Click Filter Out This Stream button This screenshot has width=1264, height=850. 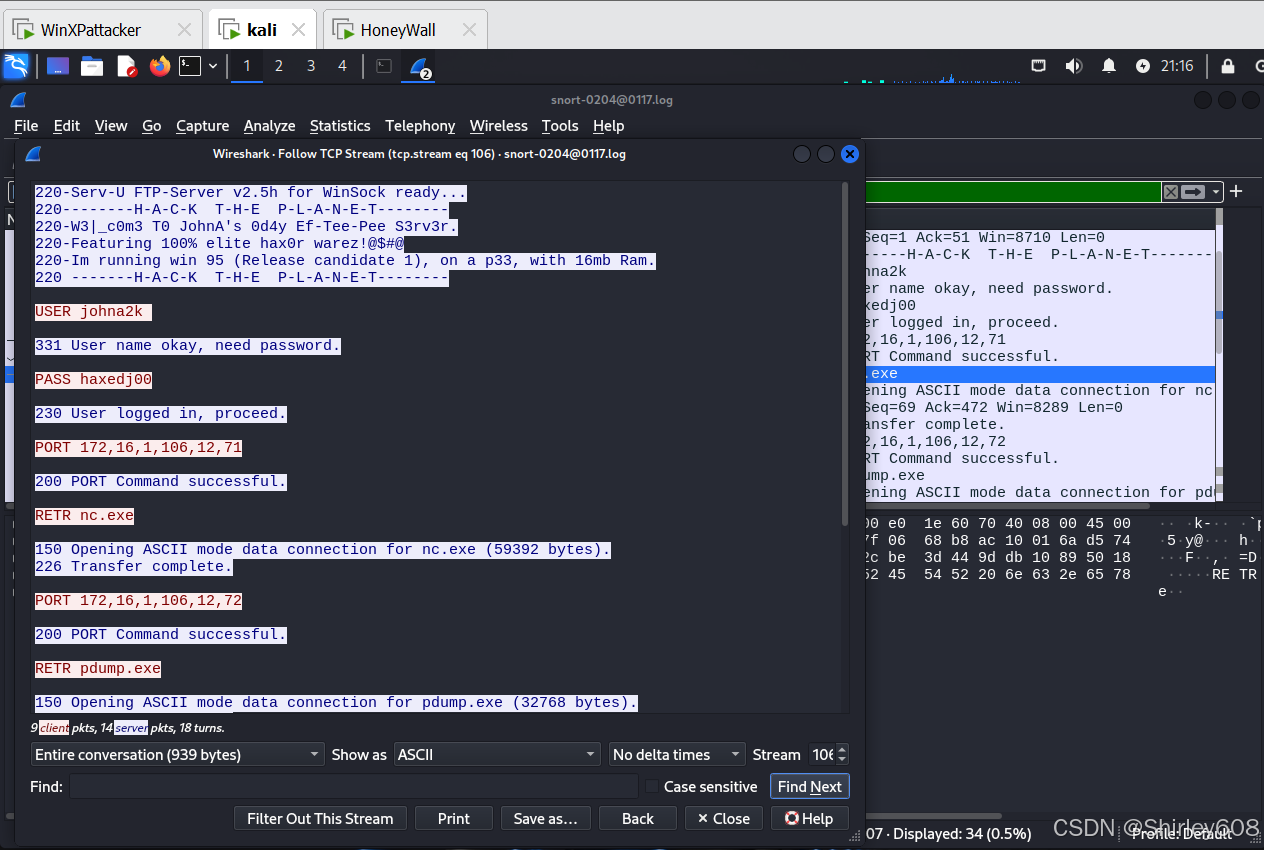click(320, 818)
